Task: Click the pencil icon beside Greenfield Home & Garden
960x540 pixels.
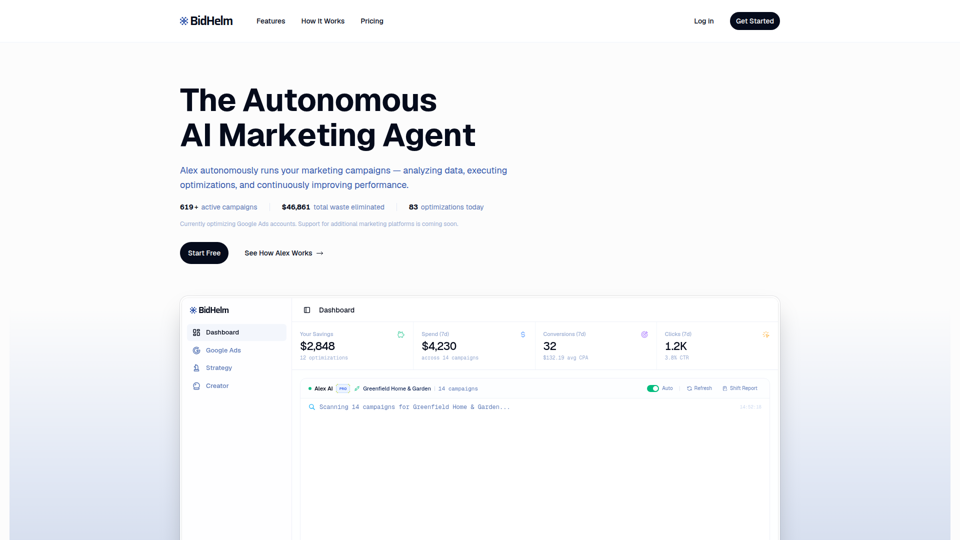Action: coord(357,388)
